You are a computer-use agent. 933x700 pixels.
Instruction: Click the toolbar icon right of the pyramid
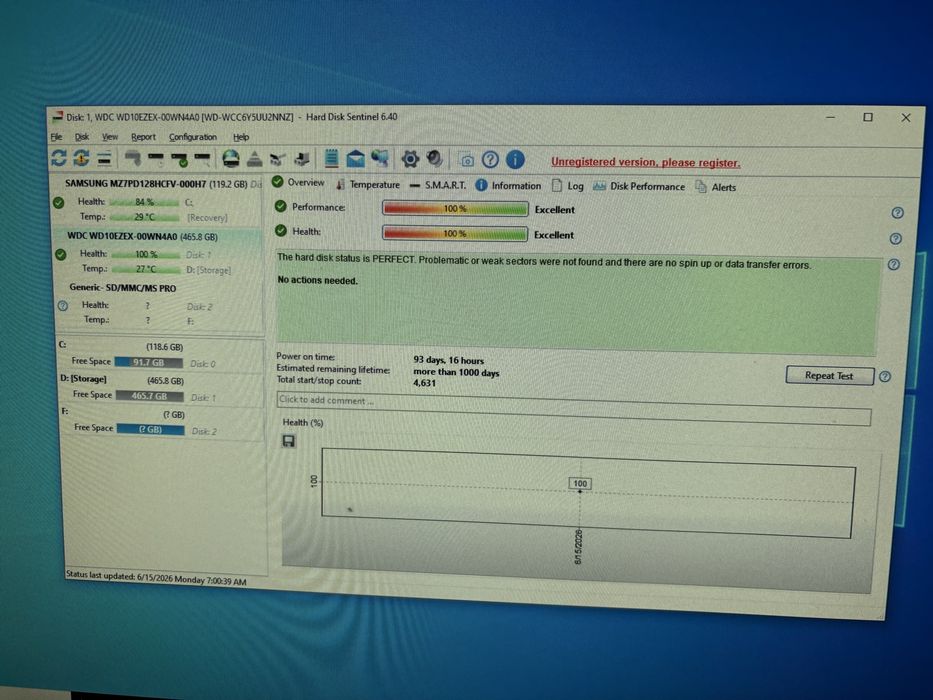pyautogui.click(x=278, y=160)
